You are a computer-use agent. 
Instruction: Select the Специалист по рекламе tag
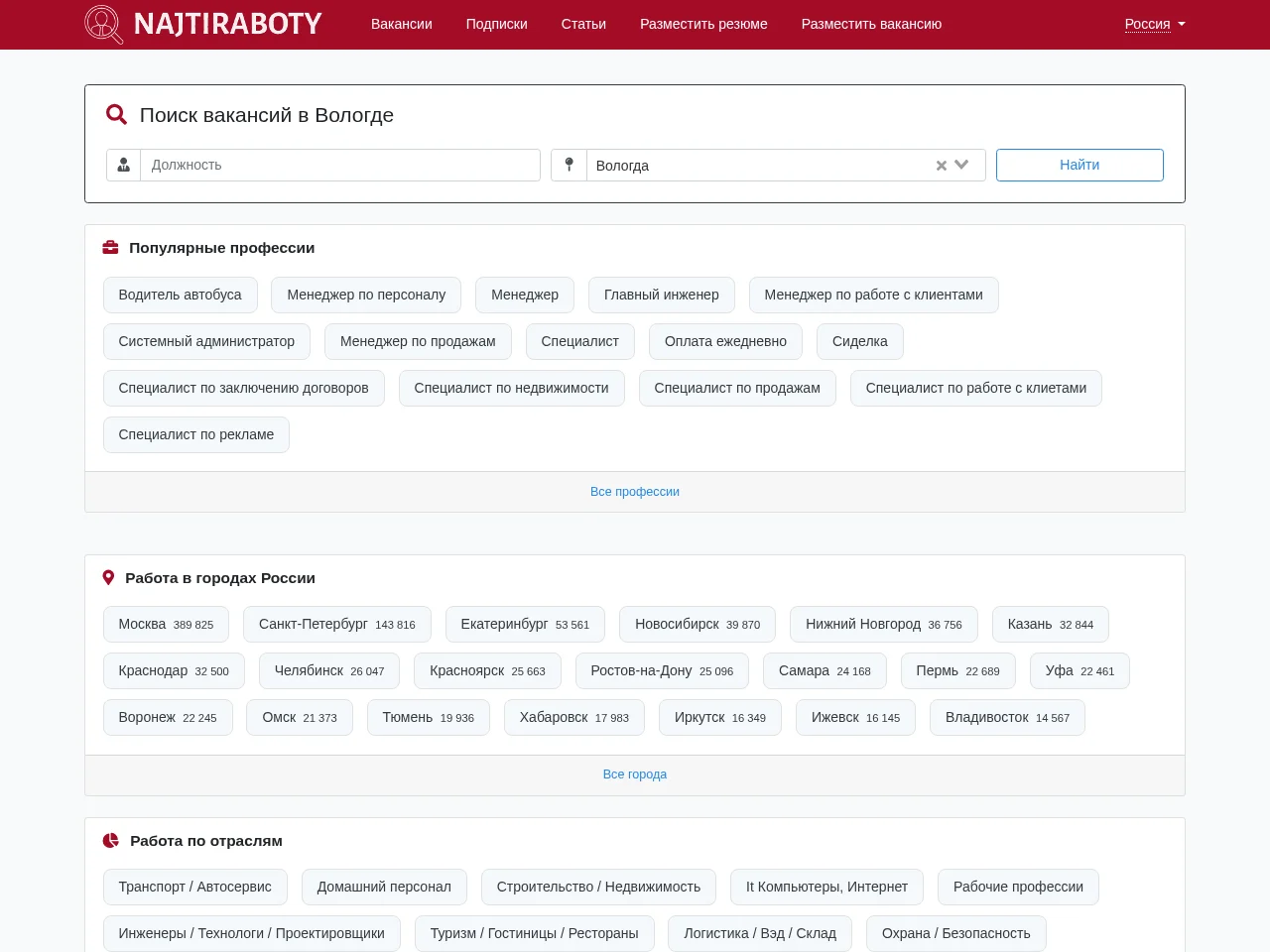[196, 434]
